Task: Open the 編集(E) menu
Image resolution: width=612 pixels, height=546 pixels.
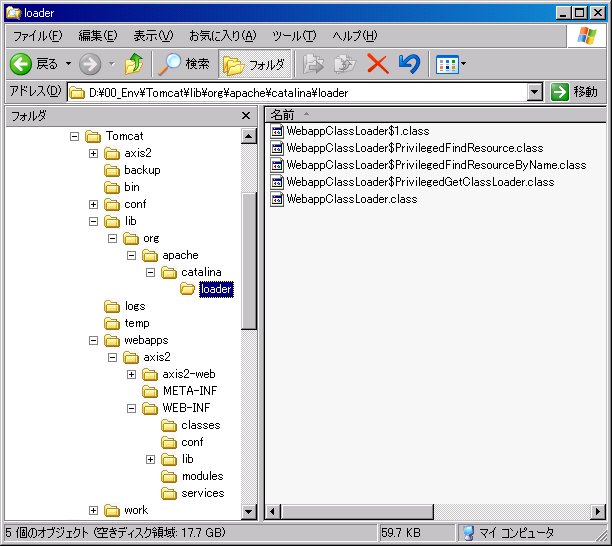Action: coord(98,36)
